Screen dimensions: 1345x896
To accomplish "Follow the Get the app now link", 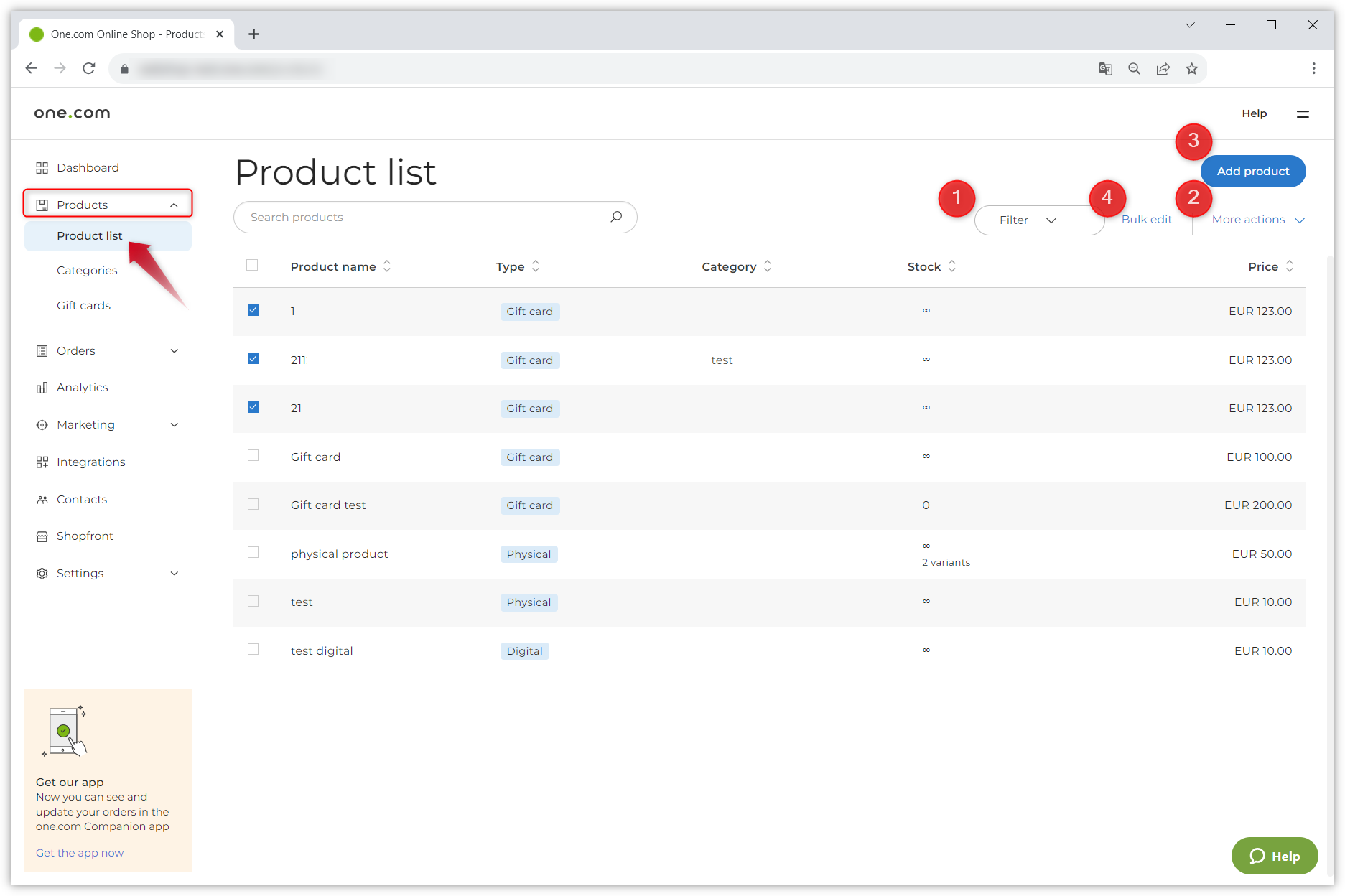I will pyautogui.click(x=80, y=853).
